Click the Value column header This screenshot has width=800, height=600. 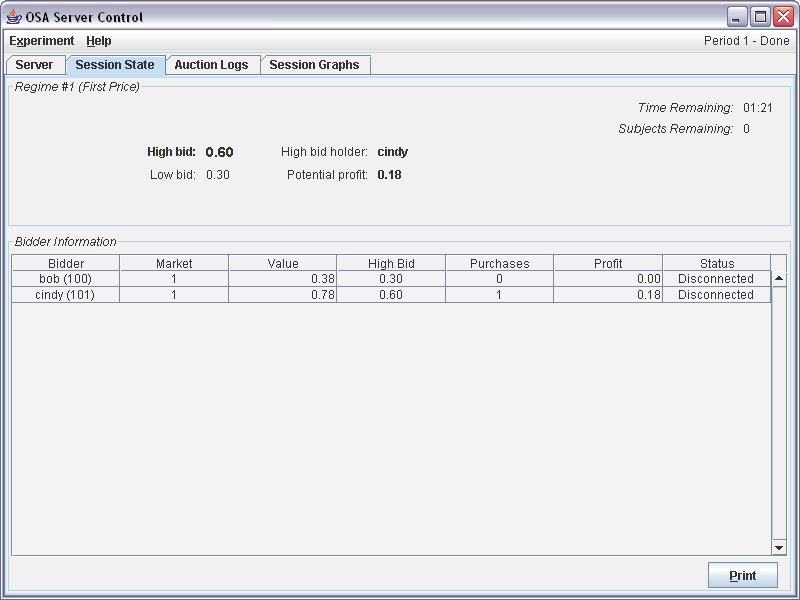(283, 263)
